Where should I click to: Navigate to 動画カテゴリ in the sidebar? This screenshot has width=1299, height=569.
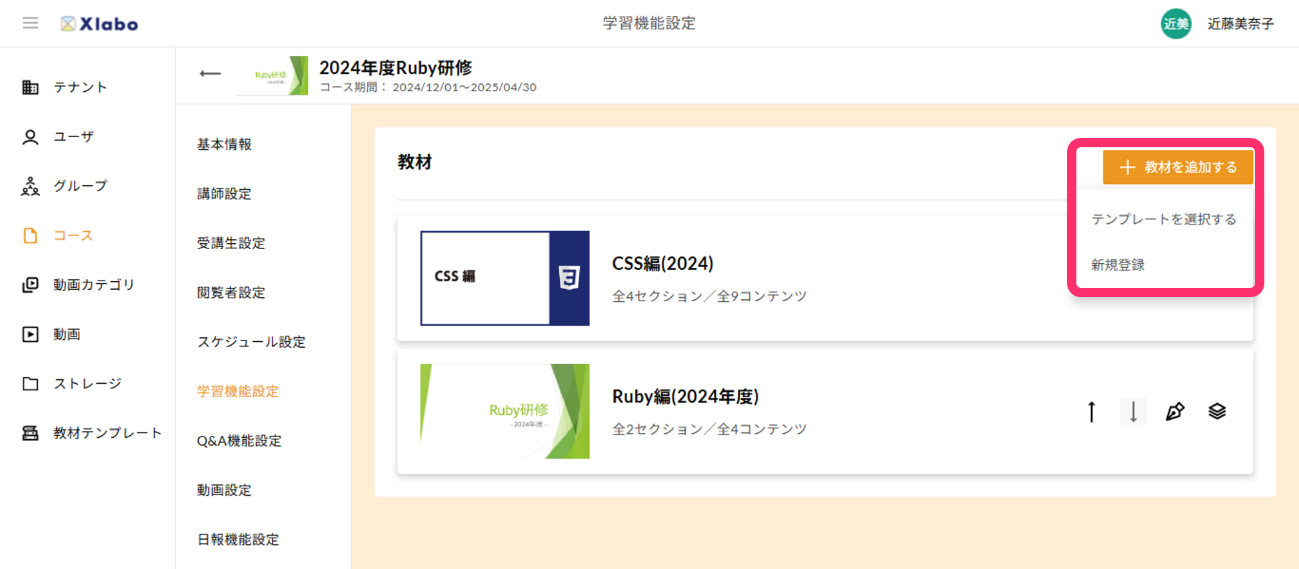click(93, 285)
